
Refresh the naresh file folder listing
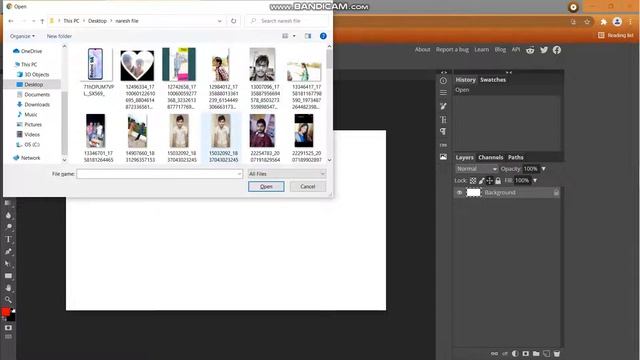click(x=233, y=21)
